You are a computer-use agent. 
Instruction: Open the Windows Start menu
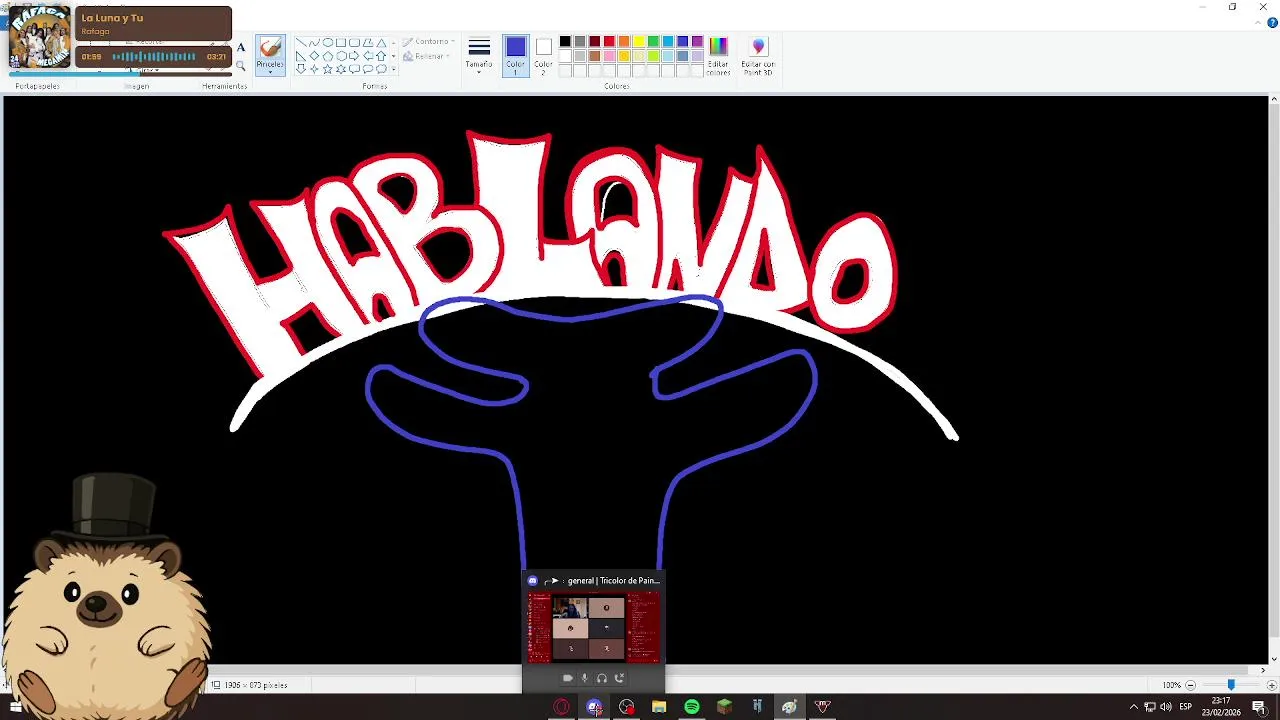(16, 707)
